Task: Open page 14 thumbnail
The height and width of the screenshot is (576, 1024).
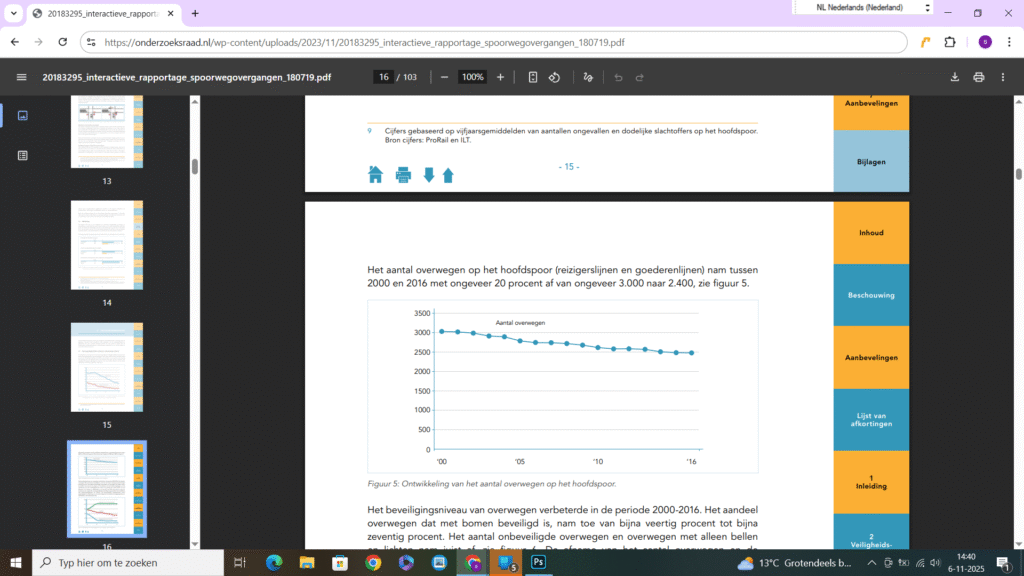Action: (106, 245)
